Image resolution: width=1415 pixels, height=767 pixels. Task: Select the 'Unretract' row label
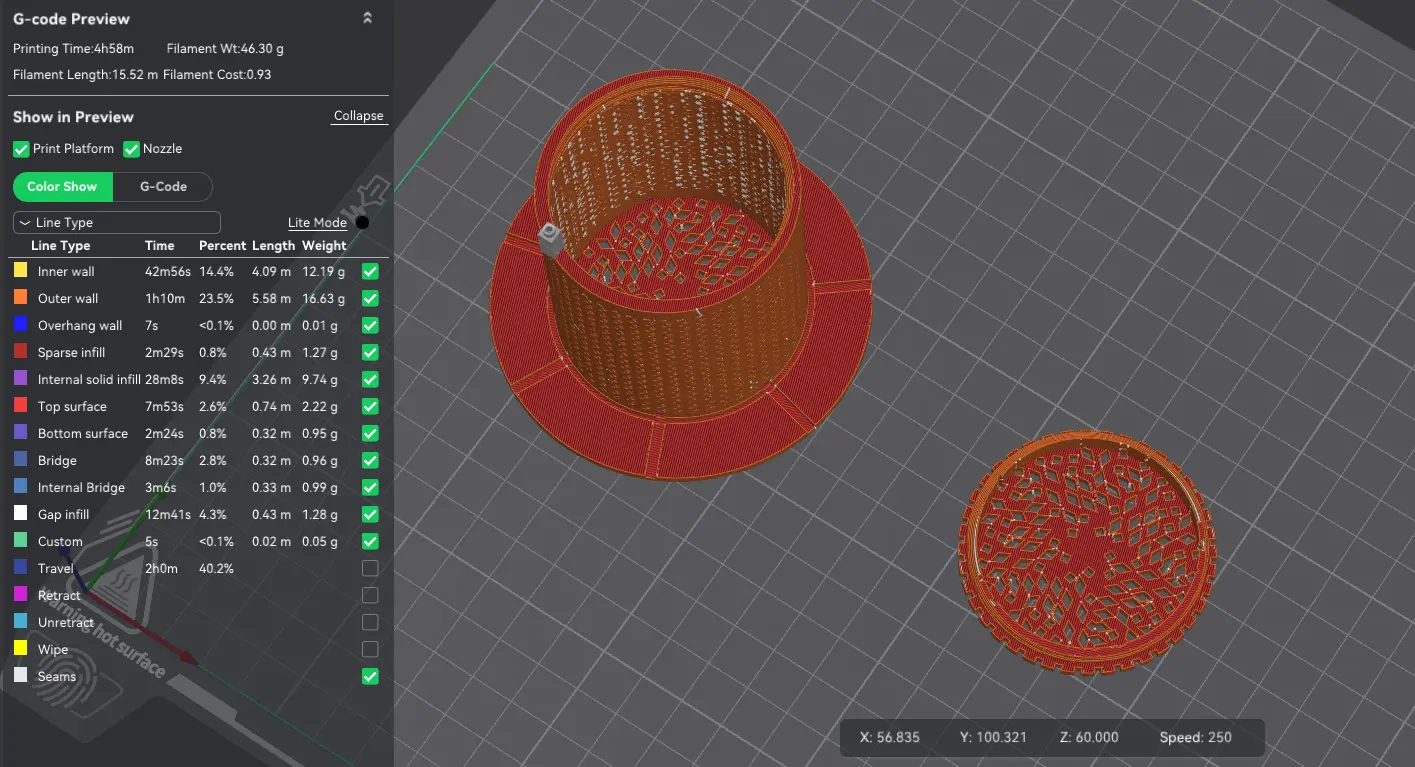tap(66, 623)
